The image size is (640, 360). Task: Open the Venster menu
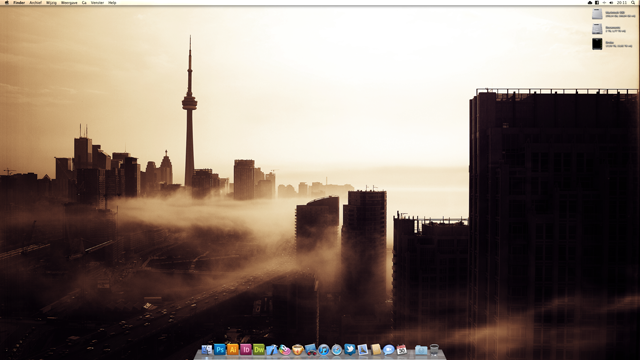[x=97, y=2]
